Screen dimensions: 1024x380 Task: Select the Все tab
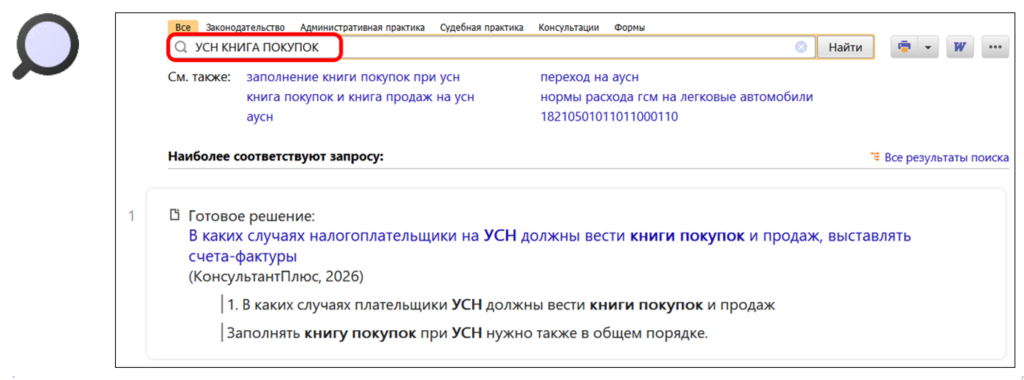click(x=183, y=27)
